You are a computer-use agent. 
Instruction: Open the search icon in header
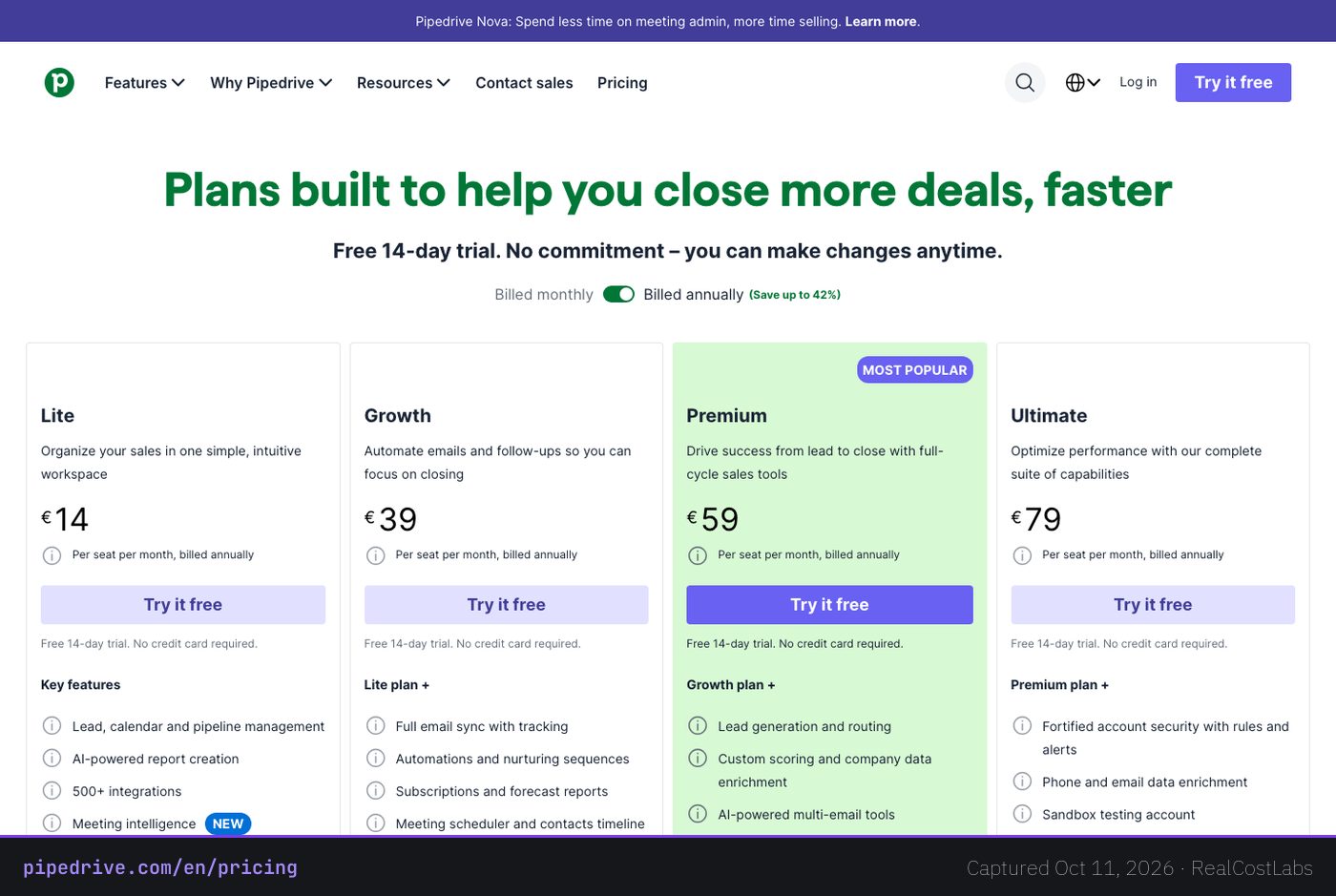(1025, 82)
